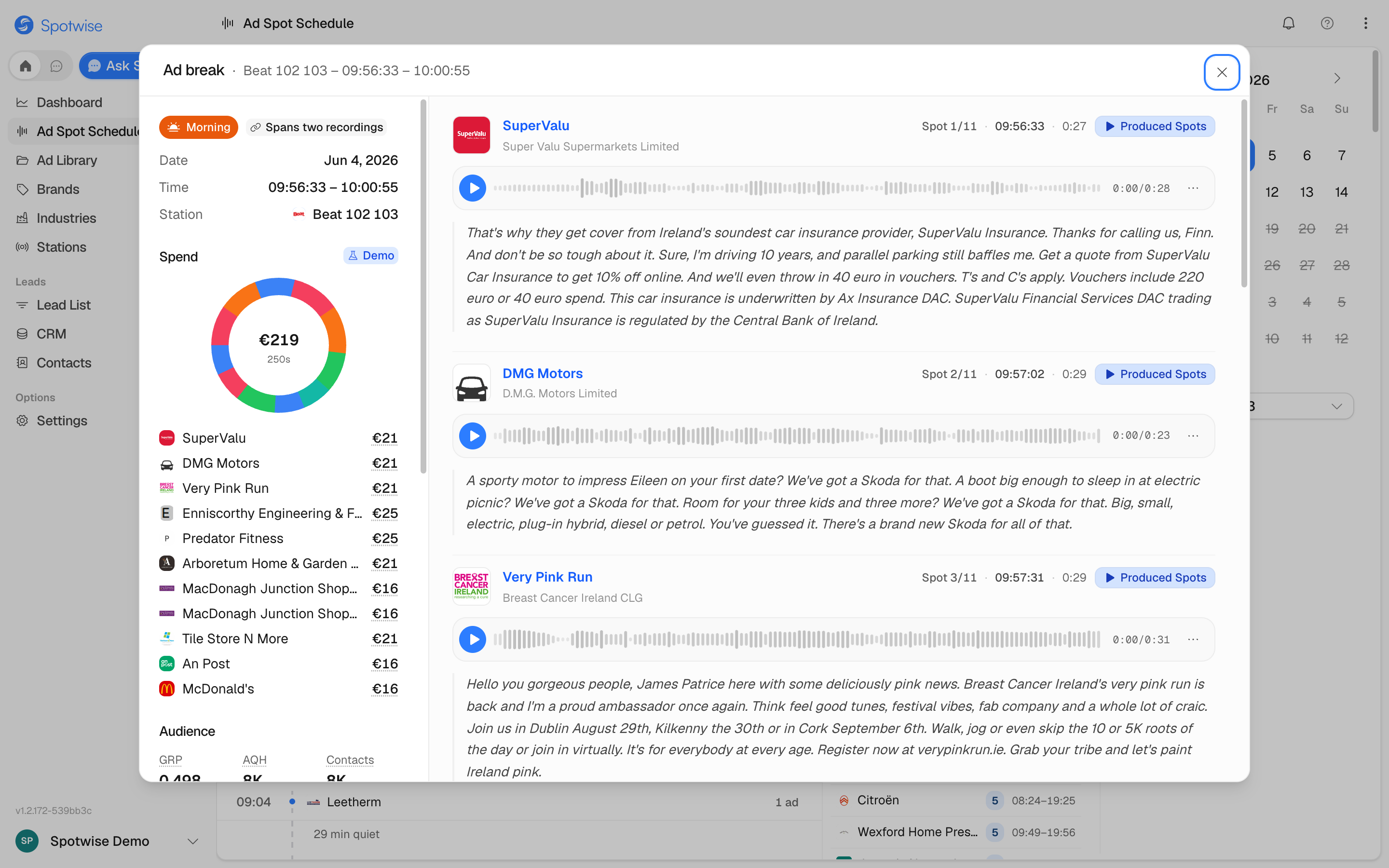Click the Spans two recordings tag
Viewport: 1389px width, 868px height.
pos(317,127)
